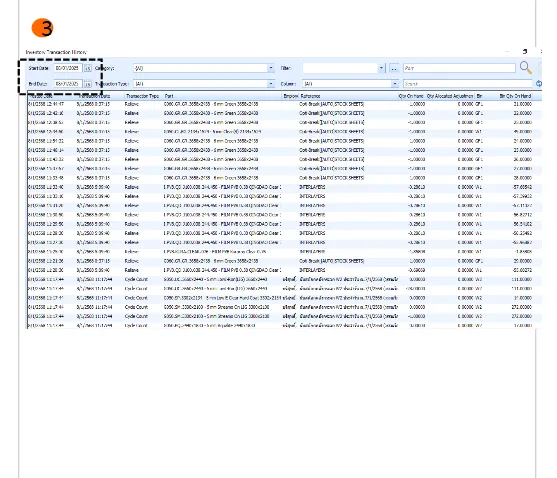Click into the Start Date field
Screen dimensions: 557x478
pyautogui.click(x=68, y=68)
